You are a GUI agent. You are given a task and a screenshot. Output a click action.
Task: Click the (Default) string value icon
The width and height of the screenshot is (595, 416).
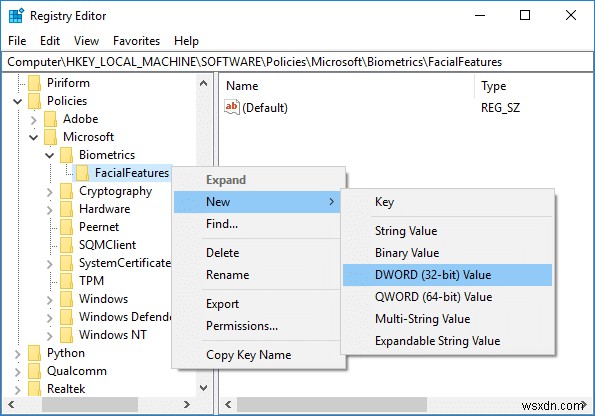pyautogui.click(x=231, y=107)
